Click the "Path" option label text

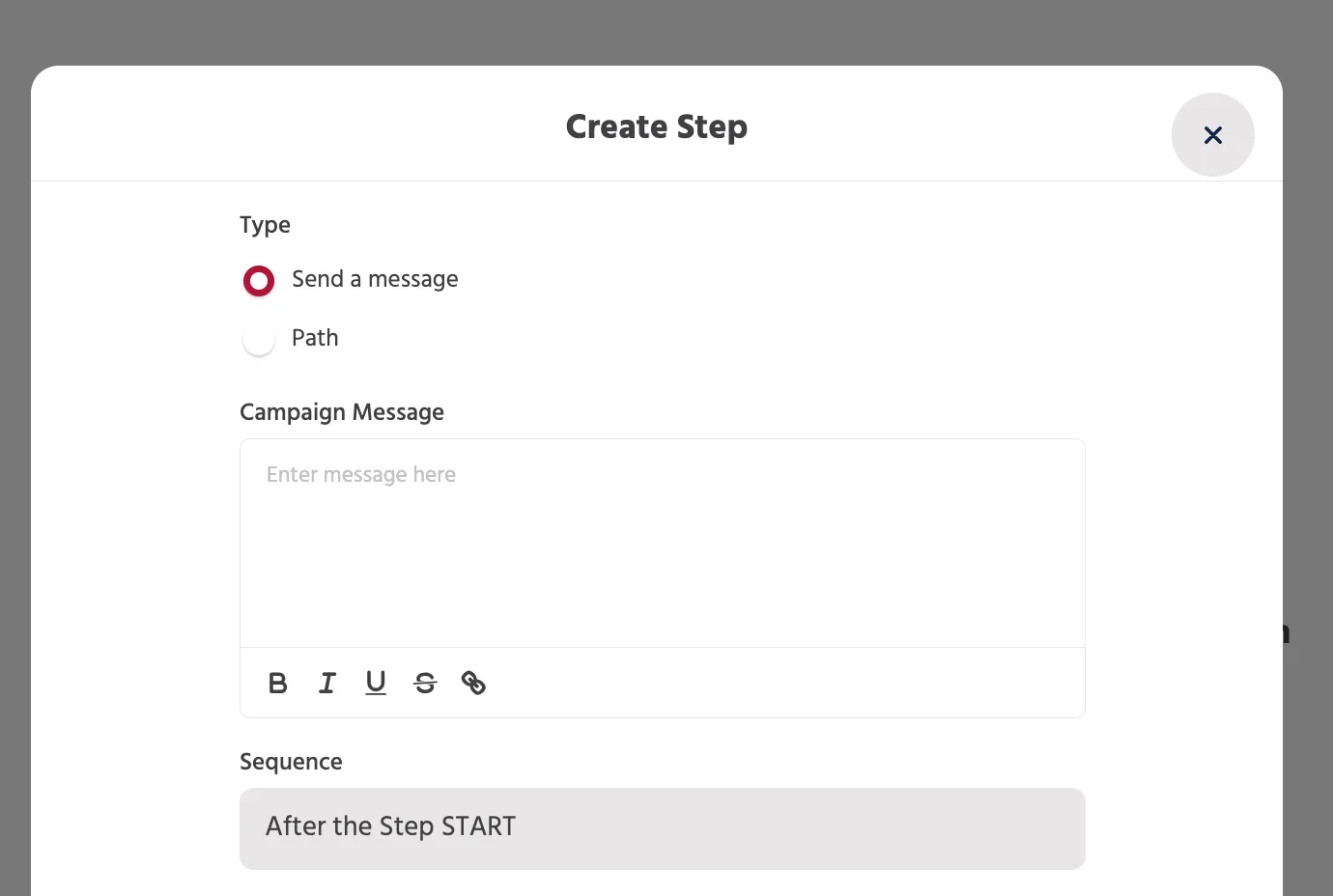pos(315,338)
